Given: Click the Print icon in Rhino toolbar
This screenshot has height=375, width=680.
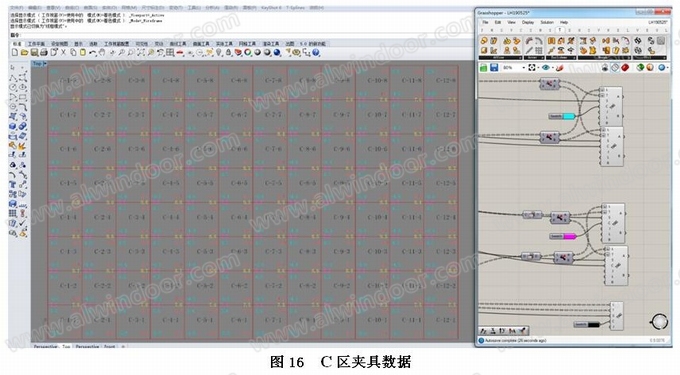Looking at the screenshot, I should coord(44,52).
